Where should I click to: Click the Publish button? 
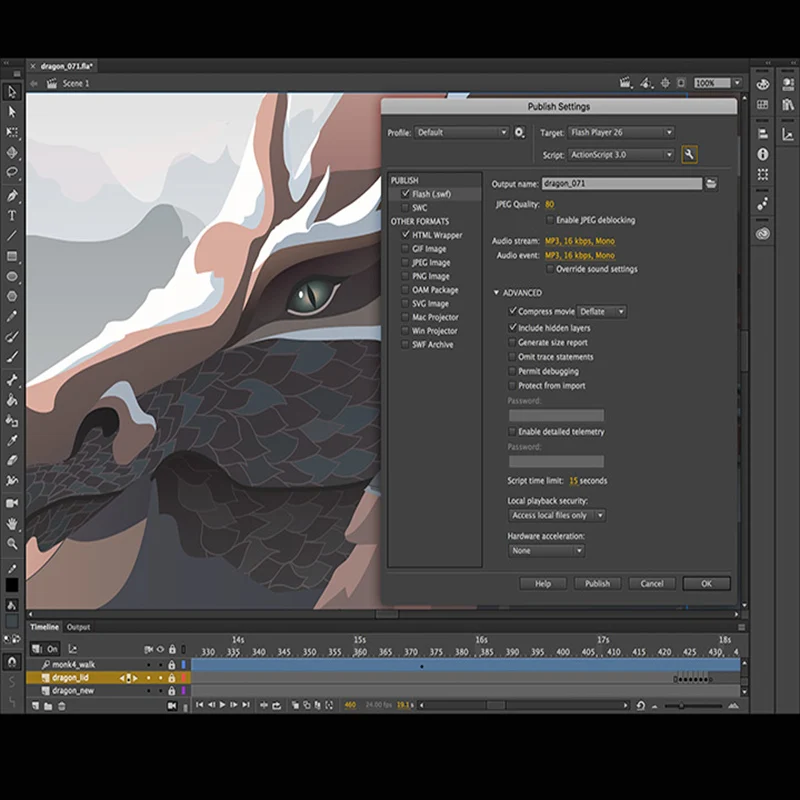tap(597, 583)
